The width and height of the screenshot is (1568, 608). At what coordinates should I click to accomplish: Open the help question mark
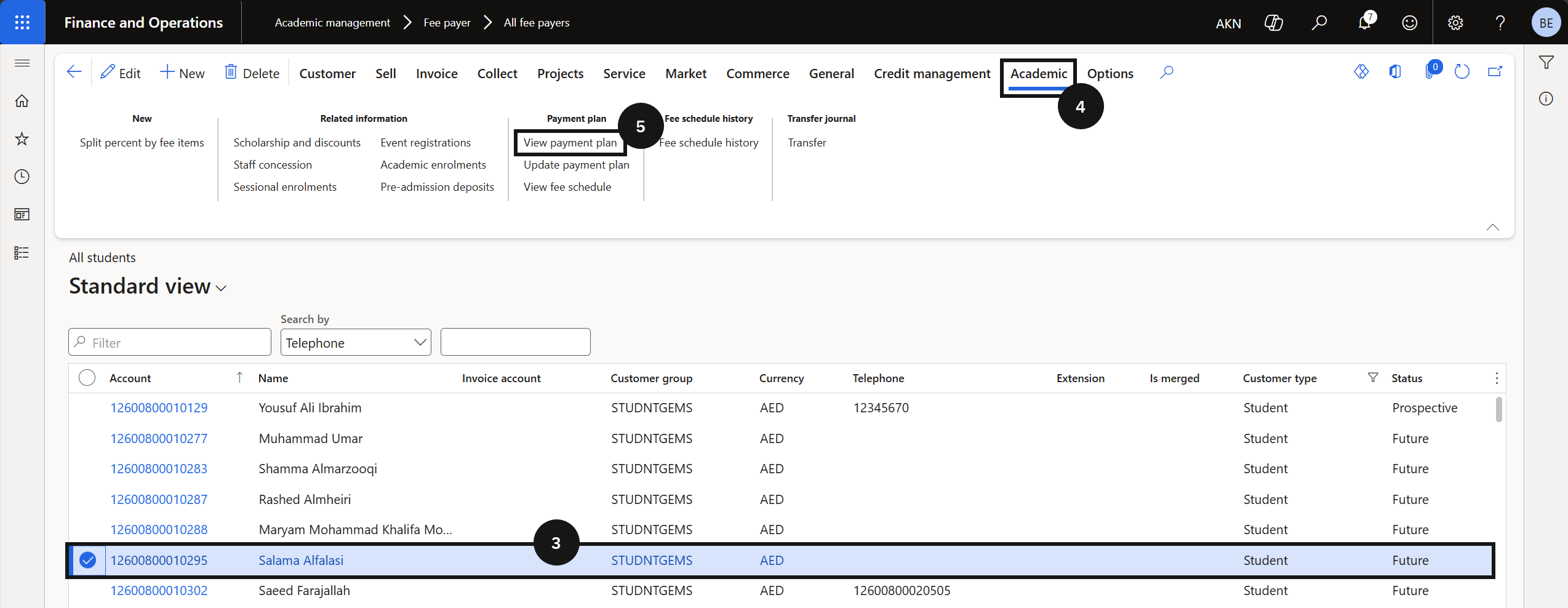coord(1500,23)
